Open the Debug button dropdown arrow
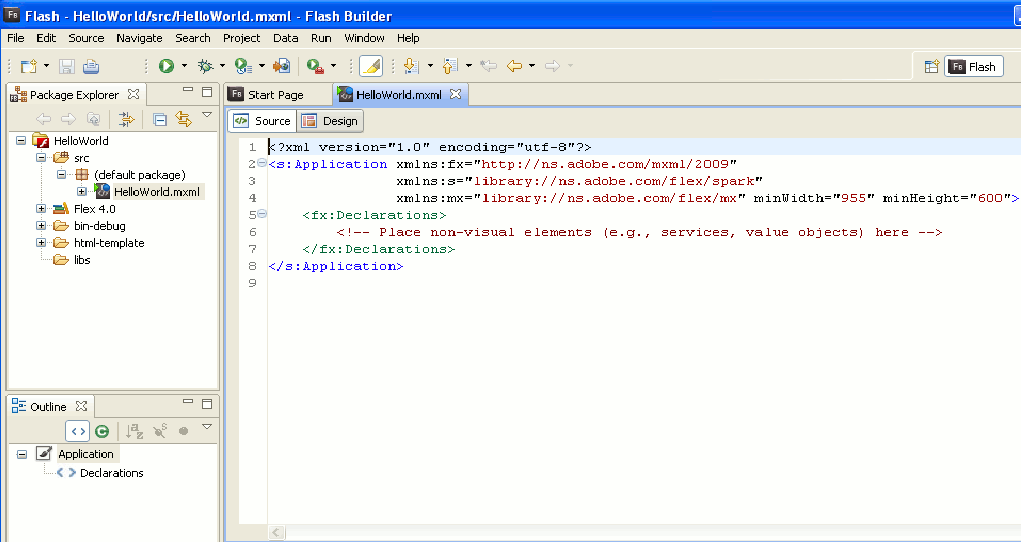 pyautogui.click(x=223, y=66)
